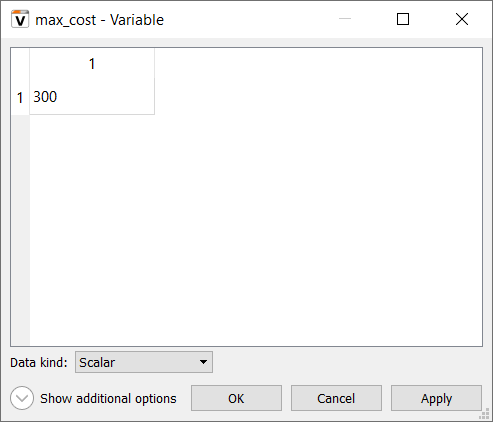Confirm changes with the OK button
This screenshot has height=422, width=493.
236,398
